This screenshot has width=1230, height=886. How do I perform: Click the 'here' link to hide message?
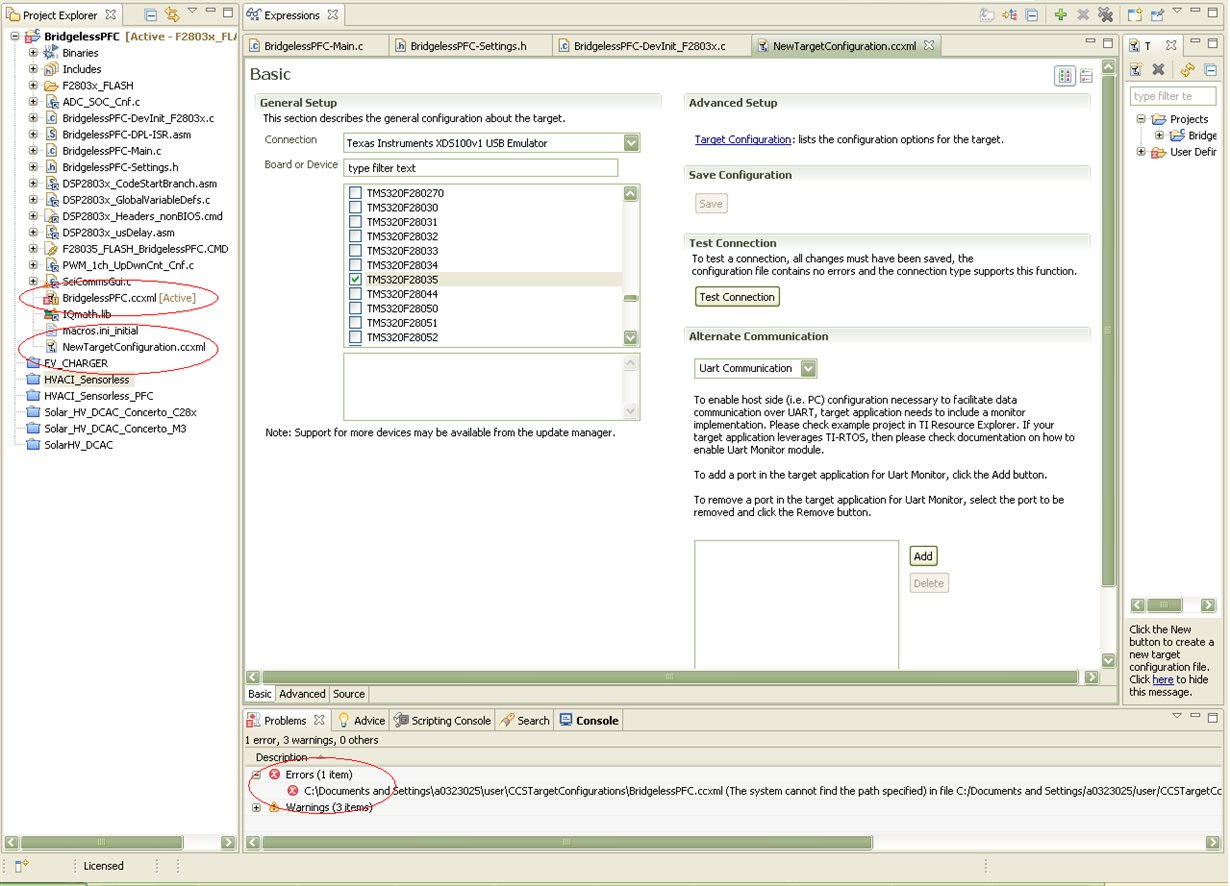[1162, 679]
